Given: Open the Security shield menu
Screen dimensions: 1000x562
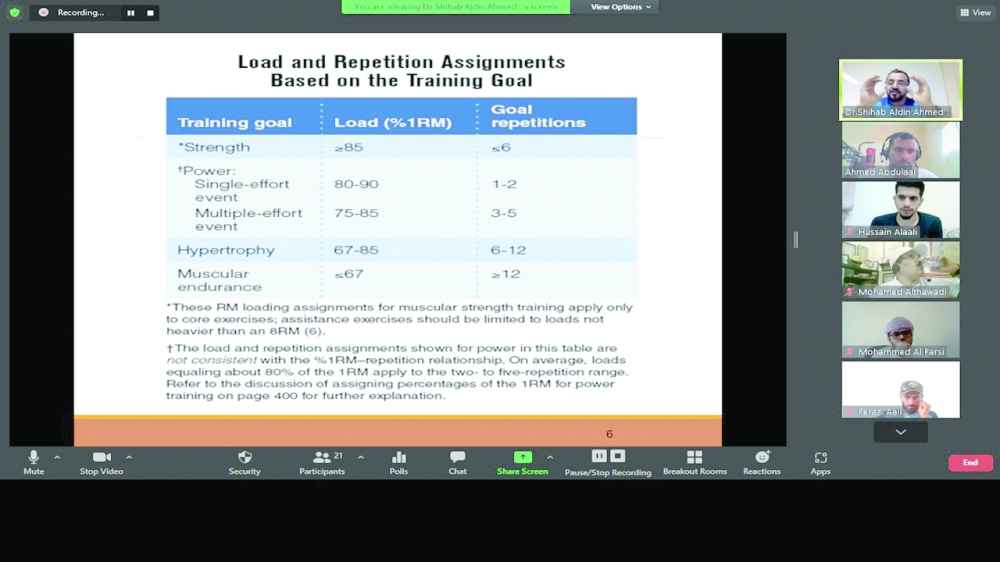Looking at the screenshot, I should [244, 462].
